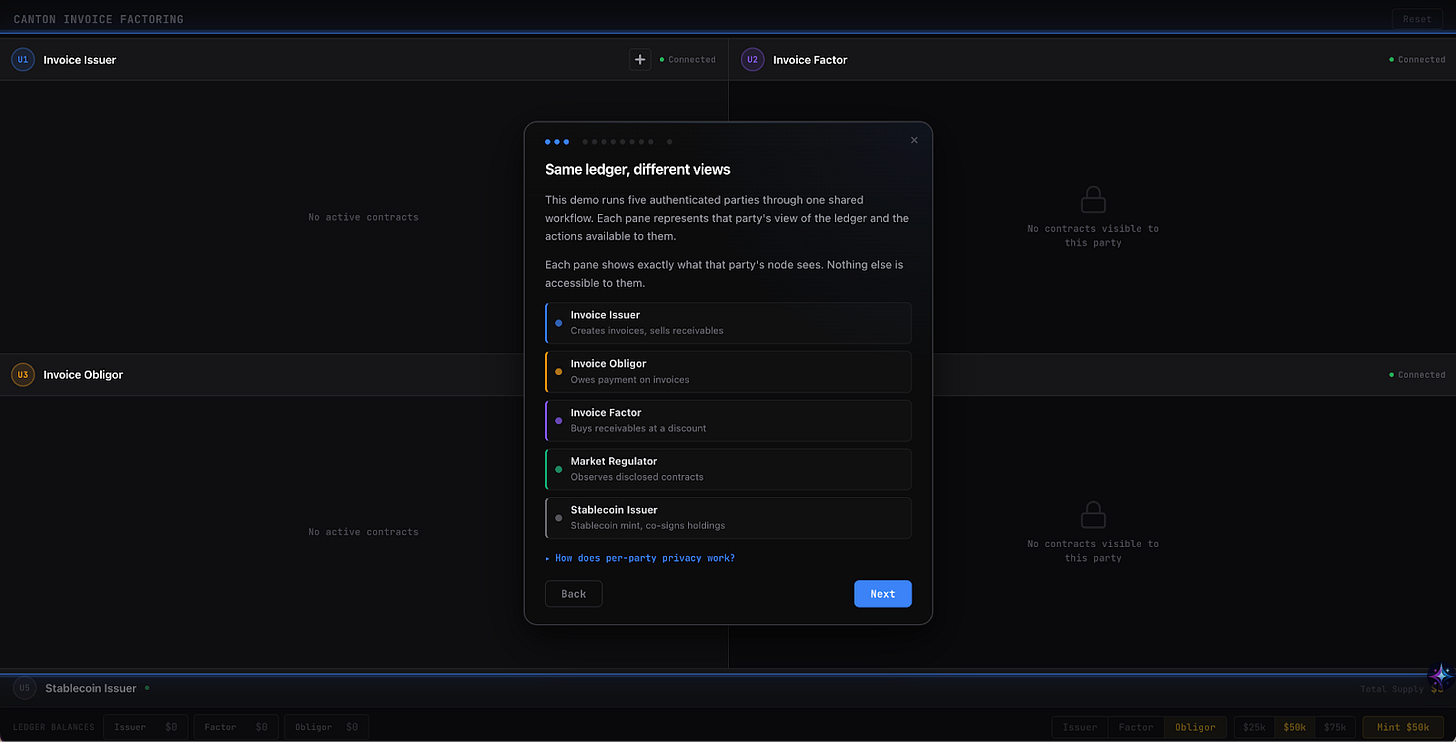Select the Invoice Issuer party card
The image size is (1456, 742).
(728, 323)
